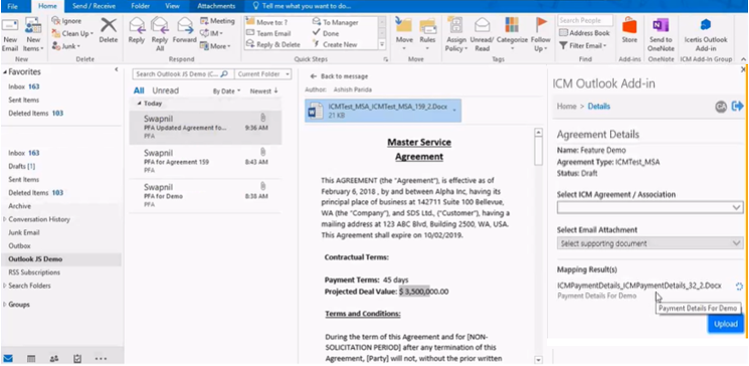Click the Search Outlook JS Demo box
The height and width of the screenshot is (366, 749).
tap(182, 74)
